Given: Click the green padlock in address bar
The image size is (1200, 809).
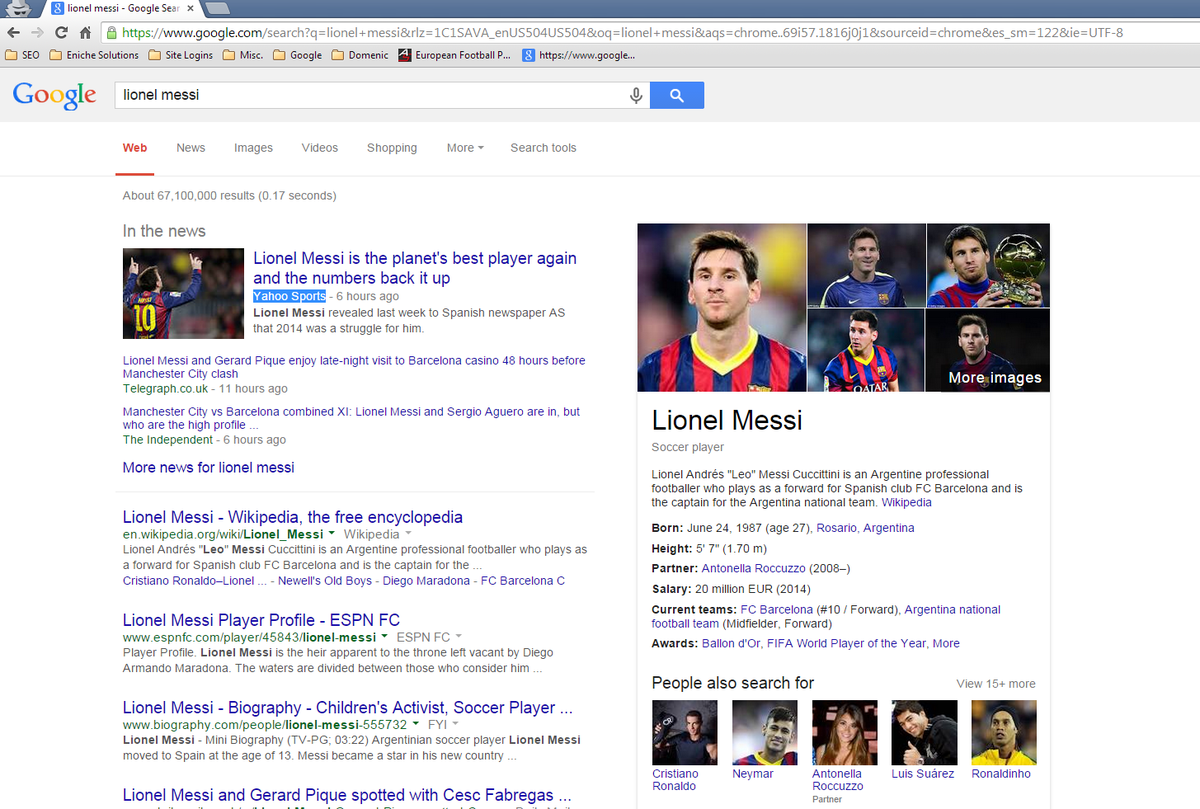Looking at the screenshot, I should (113, 32).
